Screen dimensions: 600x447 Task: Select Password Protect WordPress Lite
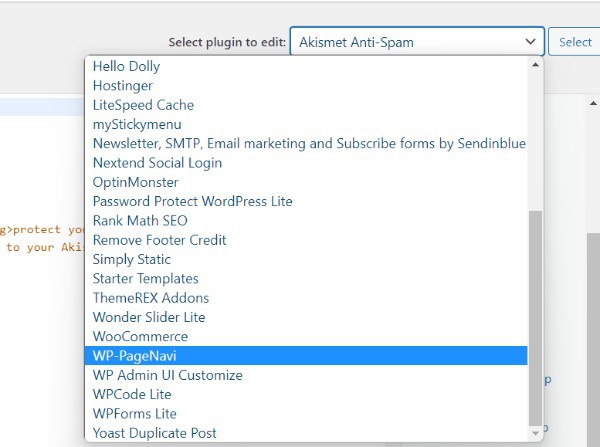(306, 201)
